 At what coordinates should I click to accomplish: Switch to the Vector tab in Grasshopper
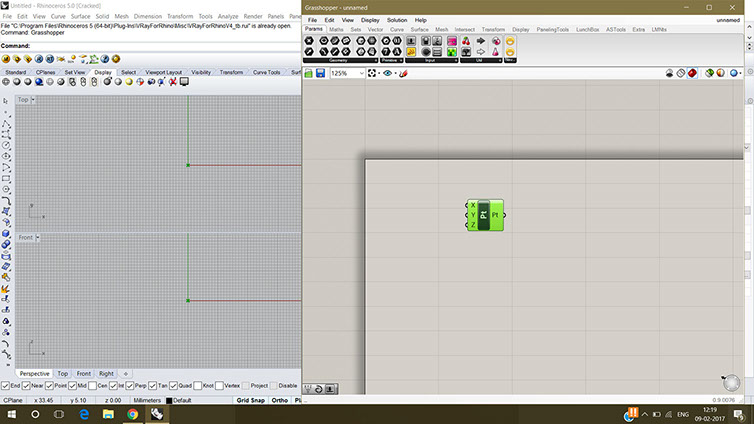(375, 29)
